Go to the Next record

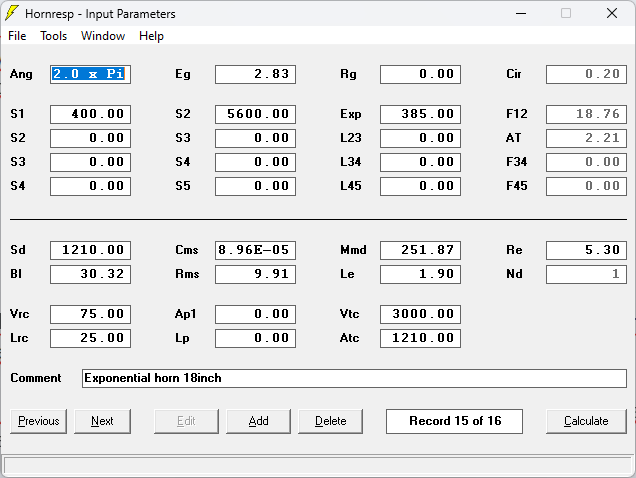point(102,421)
